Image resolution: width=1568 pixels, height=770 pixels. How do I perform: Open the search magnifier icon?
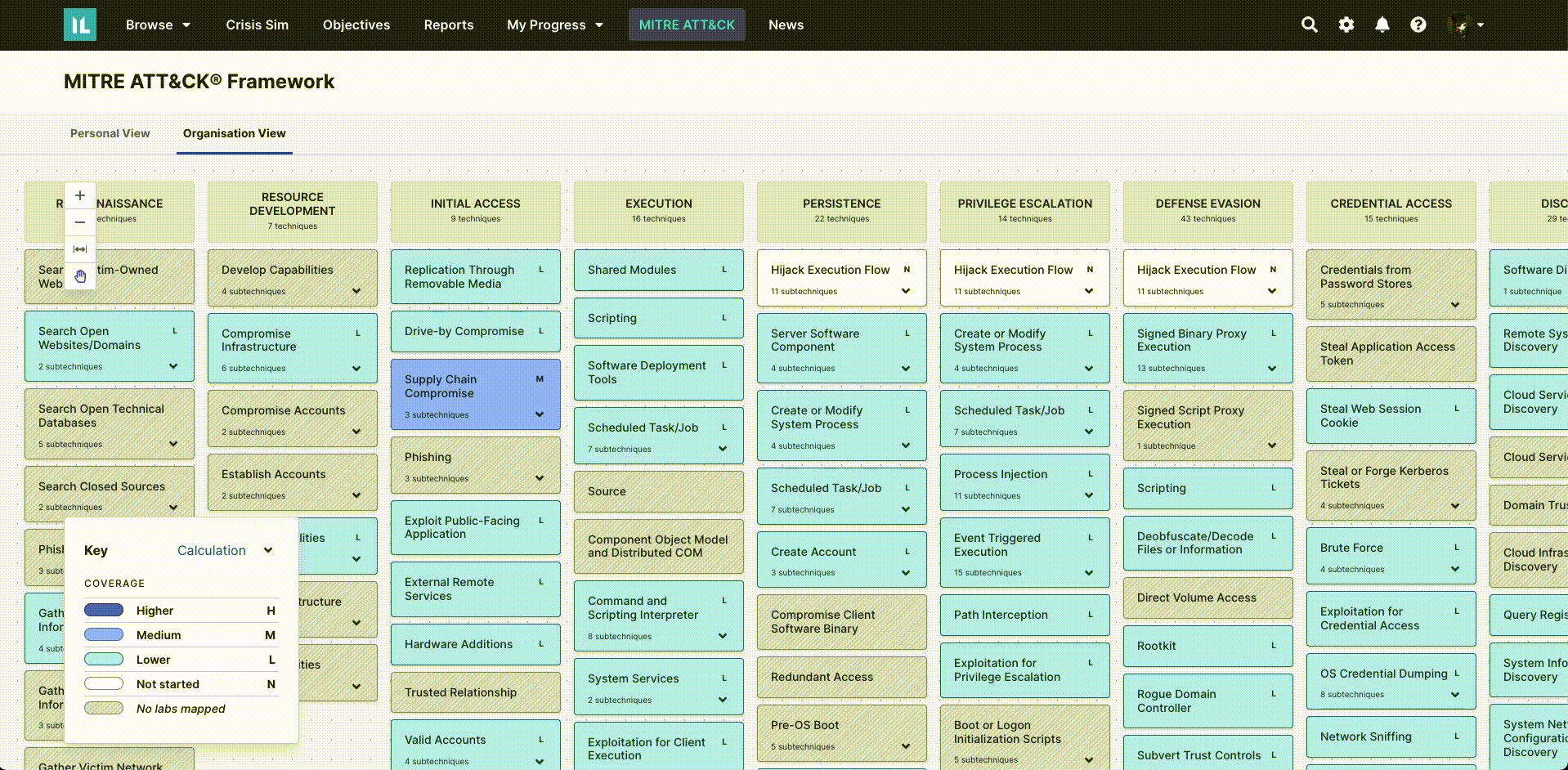point(1309,25)
